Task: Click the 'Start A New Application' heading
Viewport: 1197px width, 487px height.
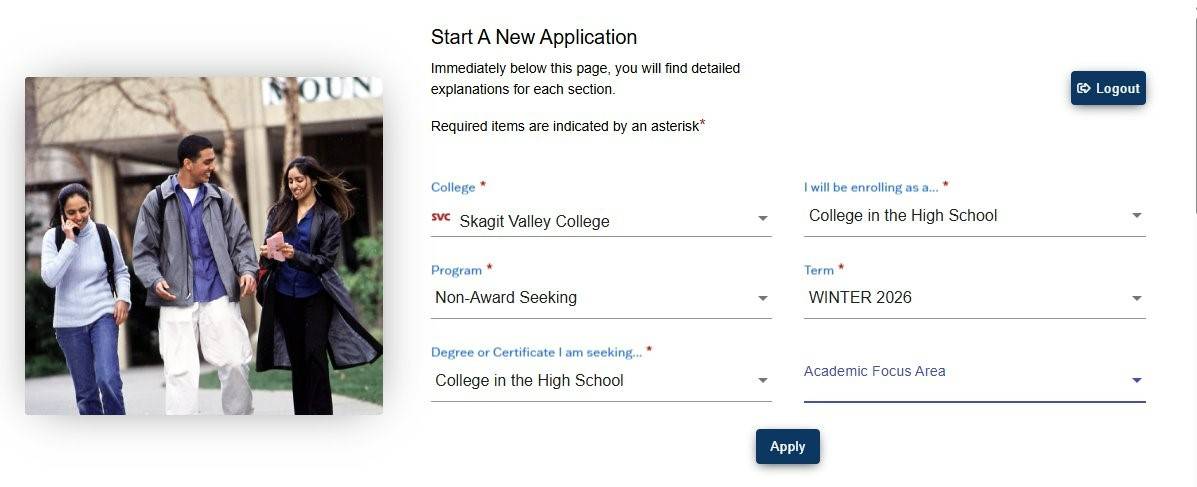Action: click(x=534, y=37)
